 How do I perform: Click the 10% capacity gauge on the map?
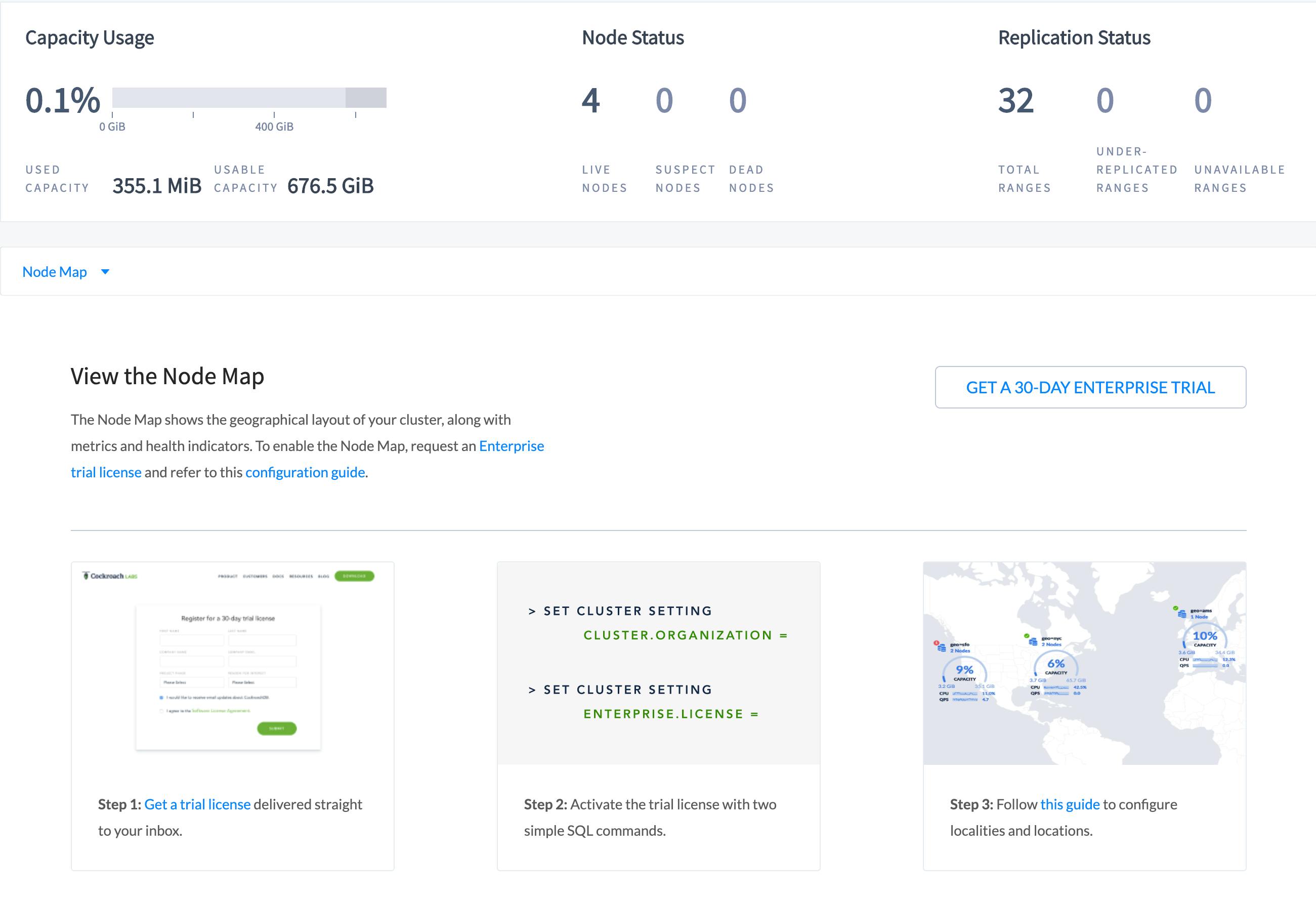[x=1205, y=637]
